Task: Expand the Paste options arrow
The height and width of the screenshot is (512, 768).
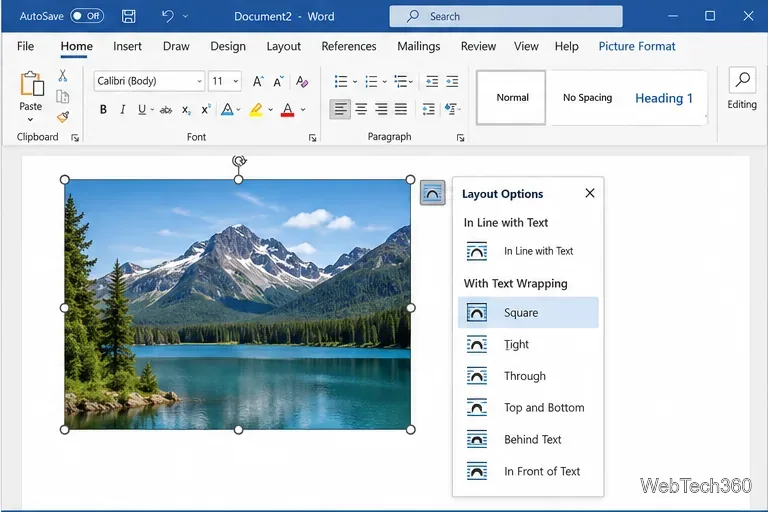Action: point(30,119)
